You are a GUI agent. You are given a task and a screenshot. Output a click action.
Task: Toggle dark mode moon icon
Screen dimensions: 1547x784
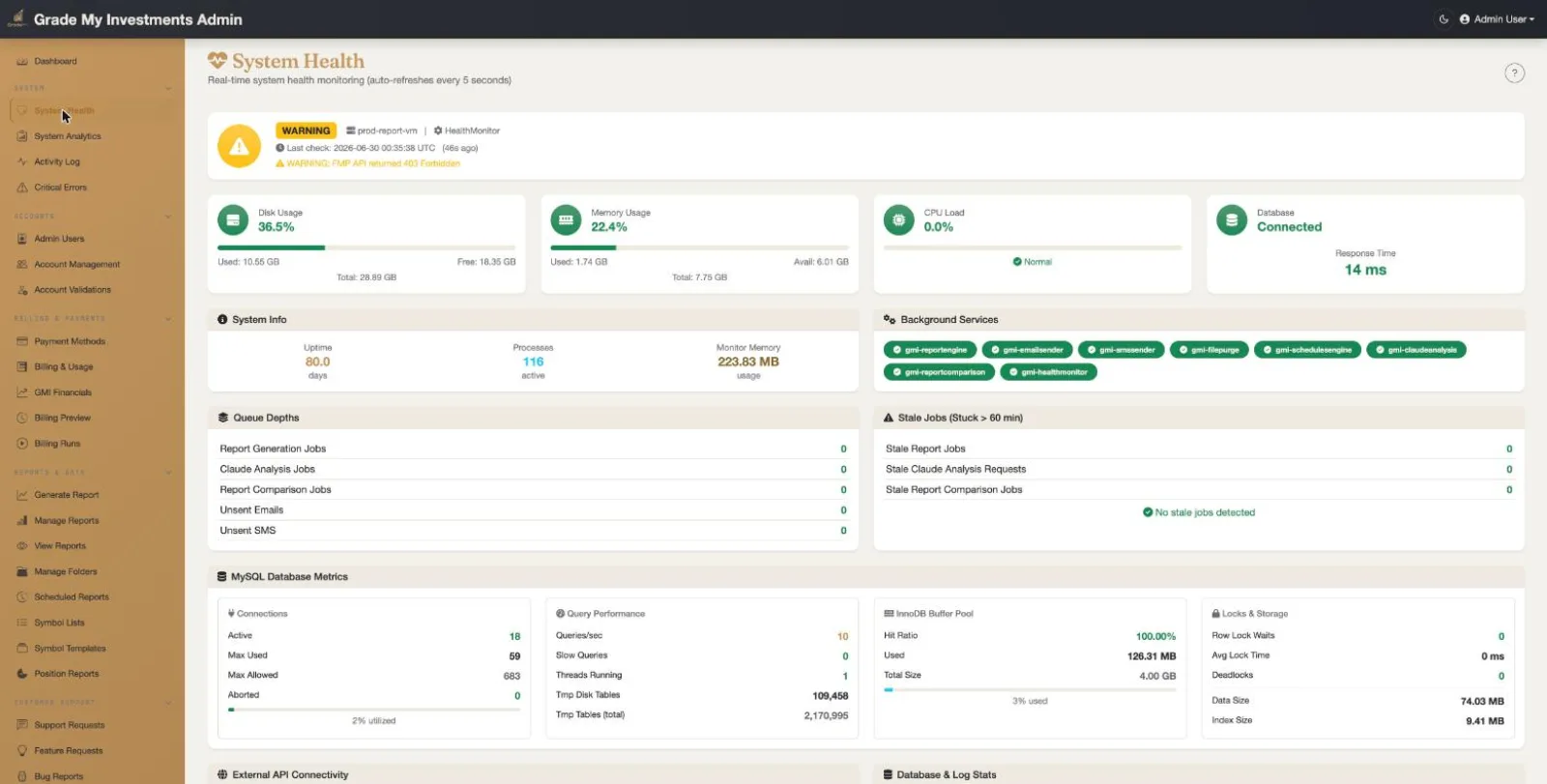[1444, 19]
